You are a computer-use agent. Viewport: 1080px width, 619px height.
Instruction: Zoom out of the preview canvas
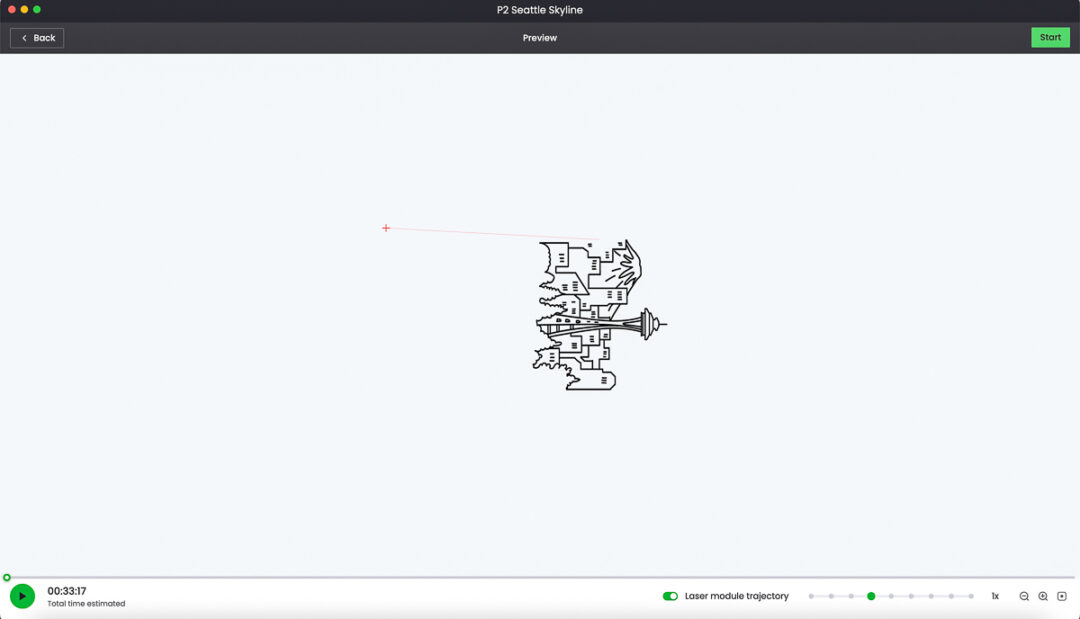(1024, 596)
